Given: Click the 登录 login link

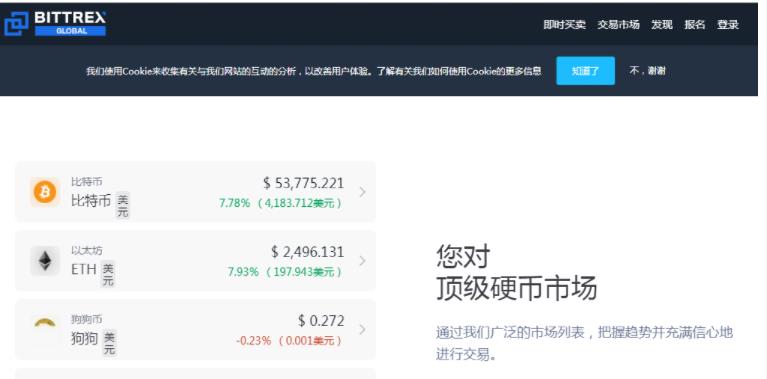Looking at the screenshot, I should (728, 25).
